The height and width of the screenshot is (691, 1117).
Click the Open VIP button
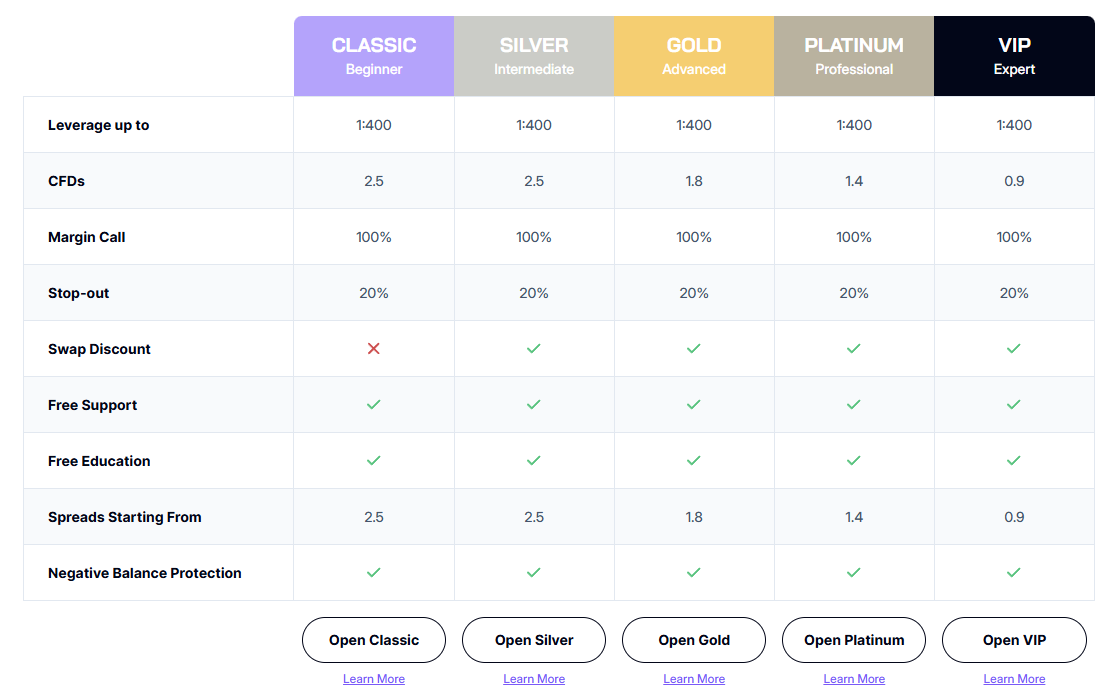[1014, 640]
